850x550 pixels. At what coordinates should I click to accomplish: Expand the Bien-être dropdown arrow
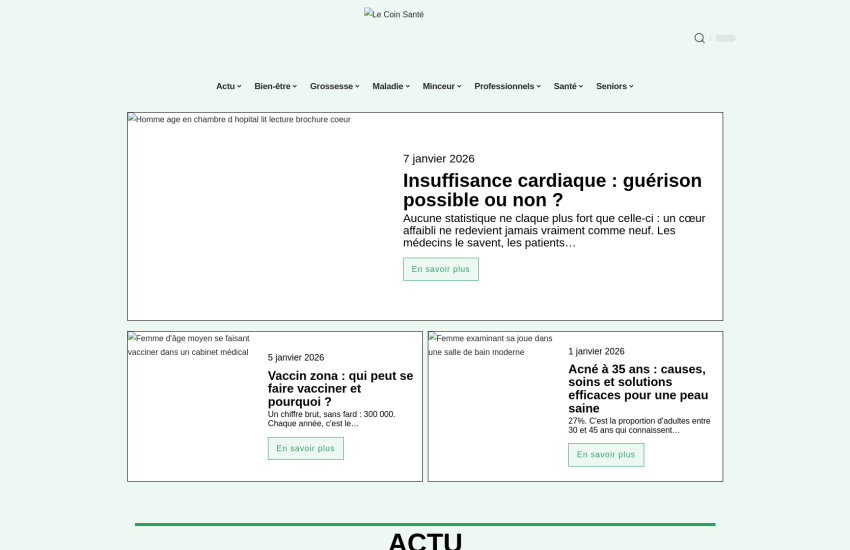click(x=295, y=86)
